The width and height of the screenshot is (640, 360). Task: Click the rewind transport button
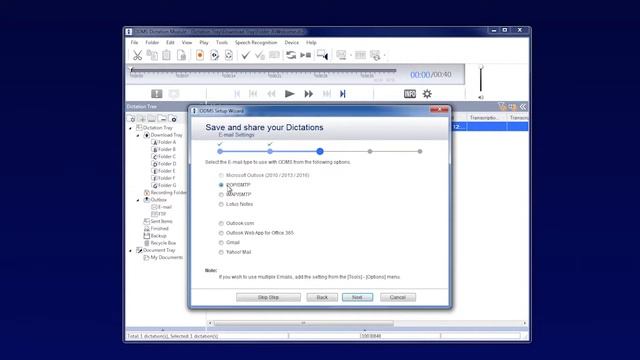pyautogui.click(x=271, y=94)
